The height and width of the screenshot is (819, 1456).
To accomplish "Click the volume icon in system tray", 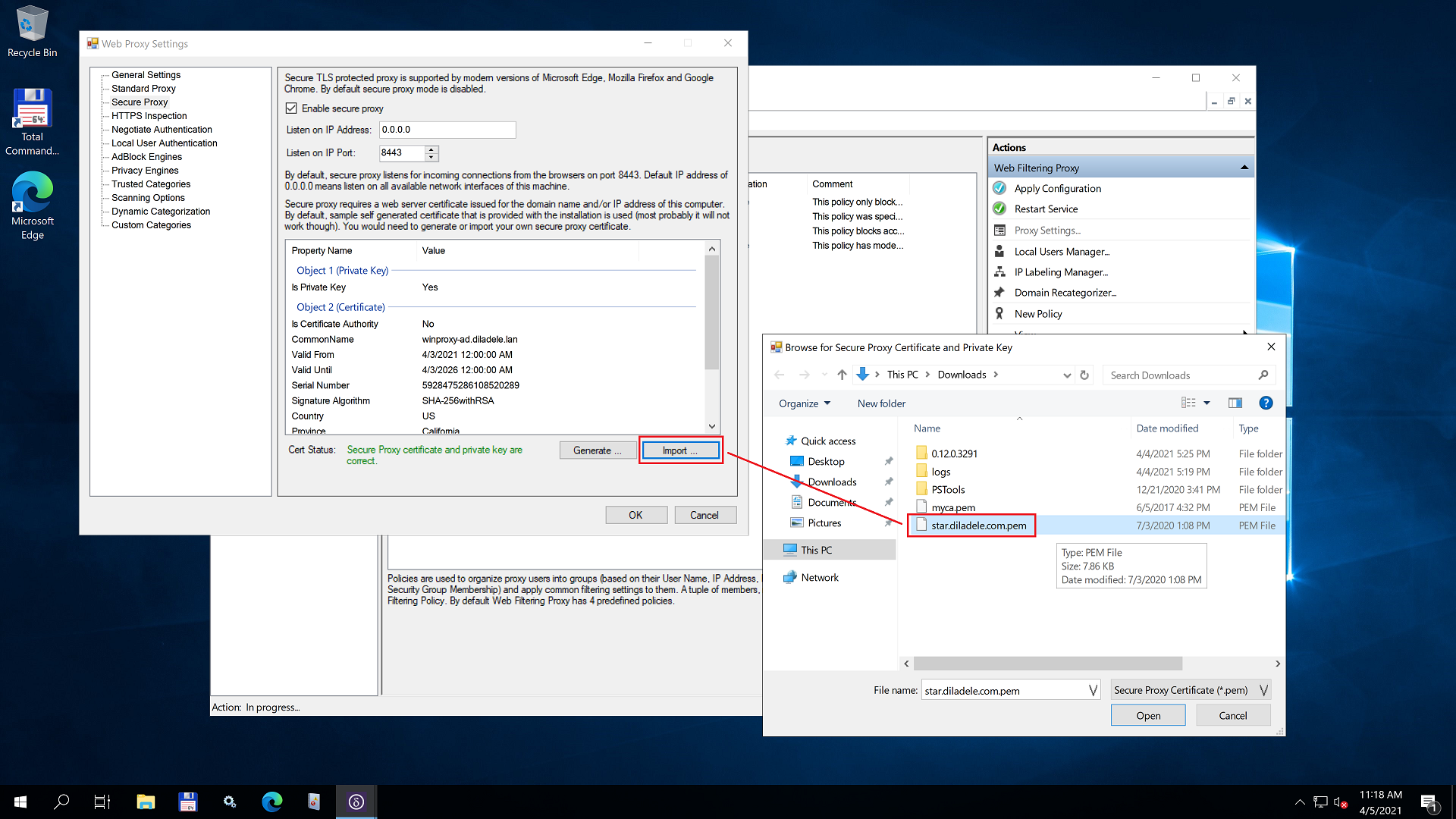I will click(x=1341, y=802).
